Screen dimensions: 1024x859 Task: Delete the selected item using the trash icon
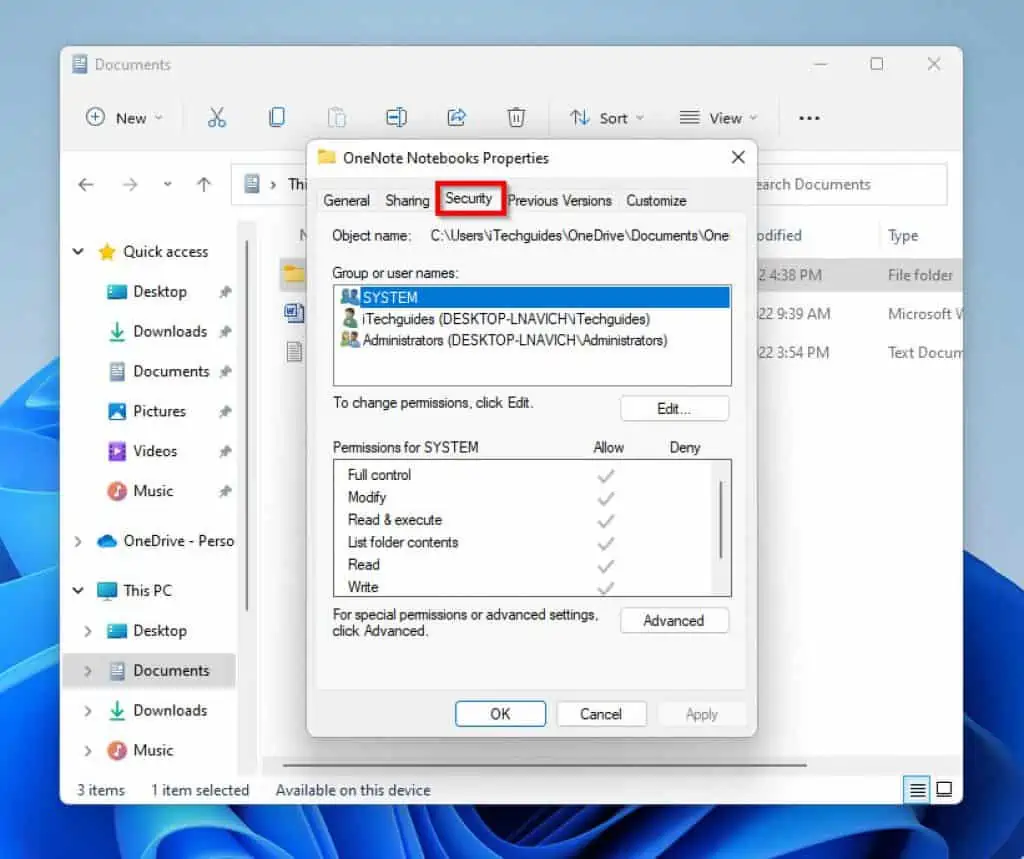click(x=516, y=117)
